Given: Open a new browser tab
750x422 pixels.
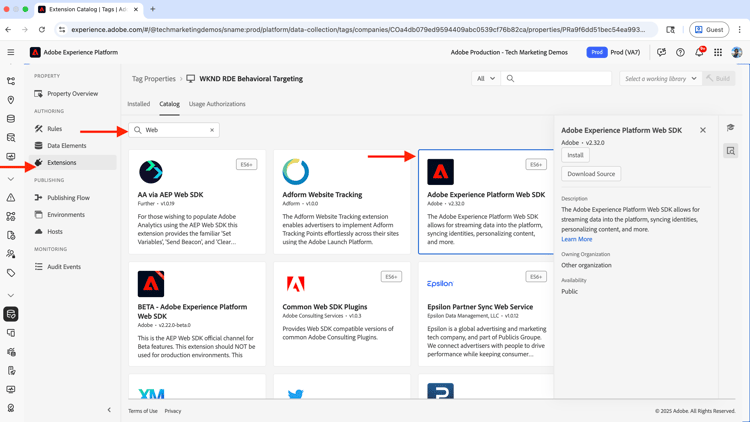Looking at the screenshot, I should (x=153, y=9).
